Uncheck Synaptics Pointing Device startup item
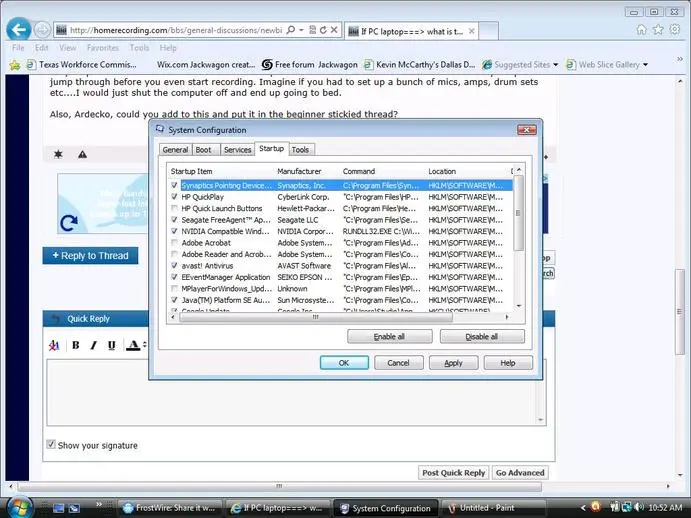The height and width of the screenshot is (518, 691). pos(175,185)
